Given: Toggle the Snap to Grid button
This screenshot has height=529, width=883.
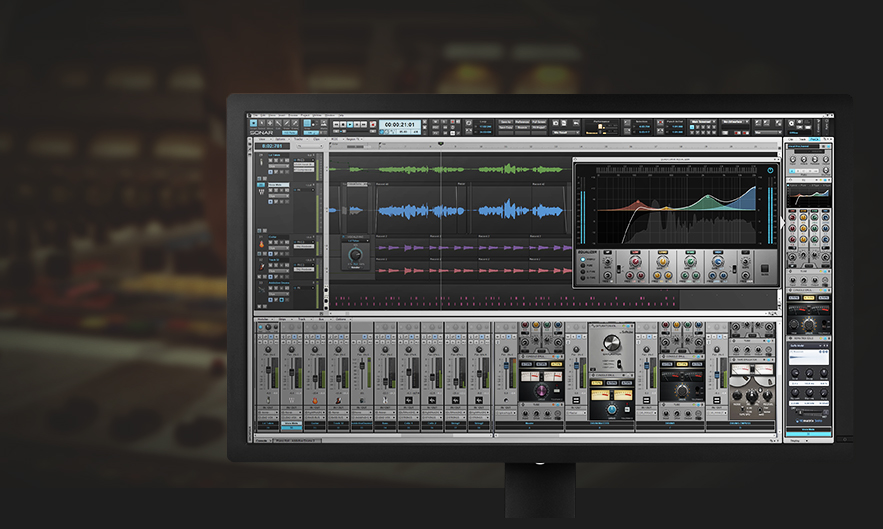Looking at the screenshot, I should click(x=307, y=123).
